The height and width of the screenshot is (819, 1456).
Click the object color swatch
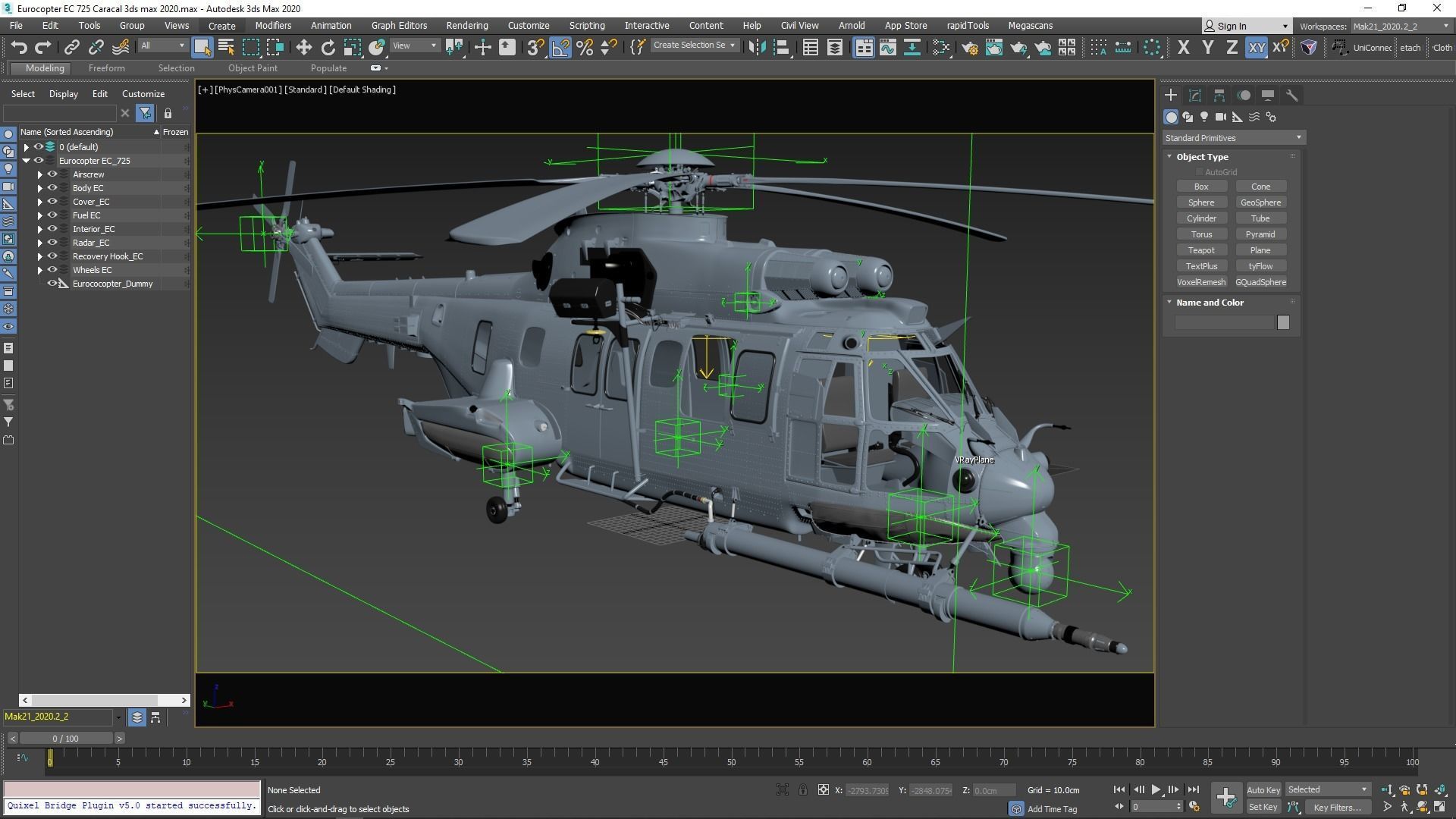tap(1283, 323)
